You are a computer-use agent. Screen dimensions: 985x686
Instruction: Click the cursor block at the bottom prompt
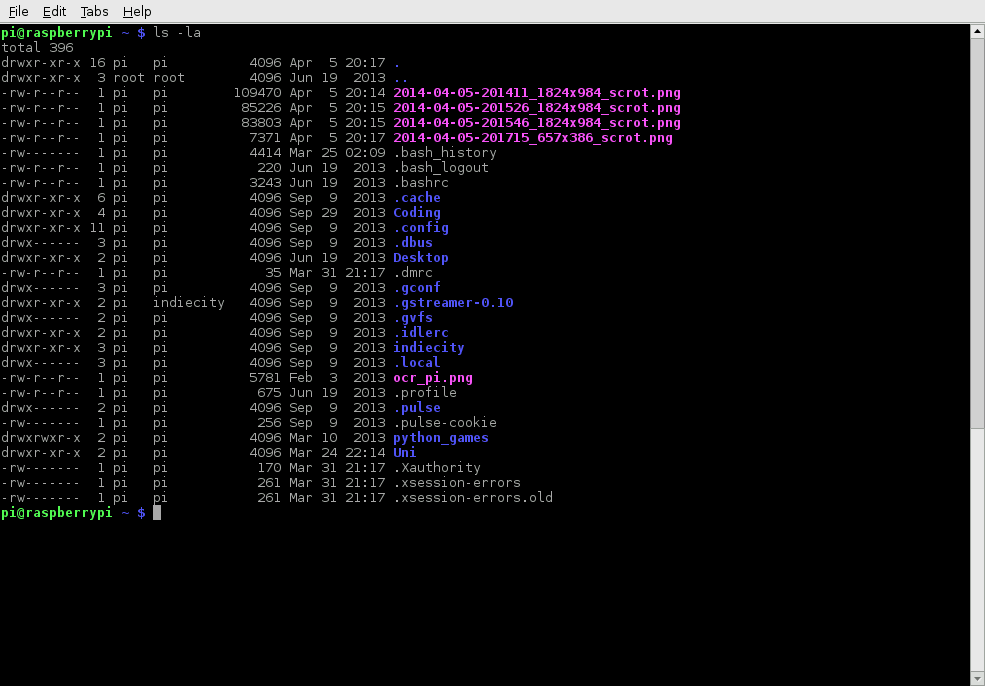pos(157,513)
